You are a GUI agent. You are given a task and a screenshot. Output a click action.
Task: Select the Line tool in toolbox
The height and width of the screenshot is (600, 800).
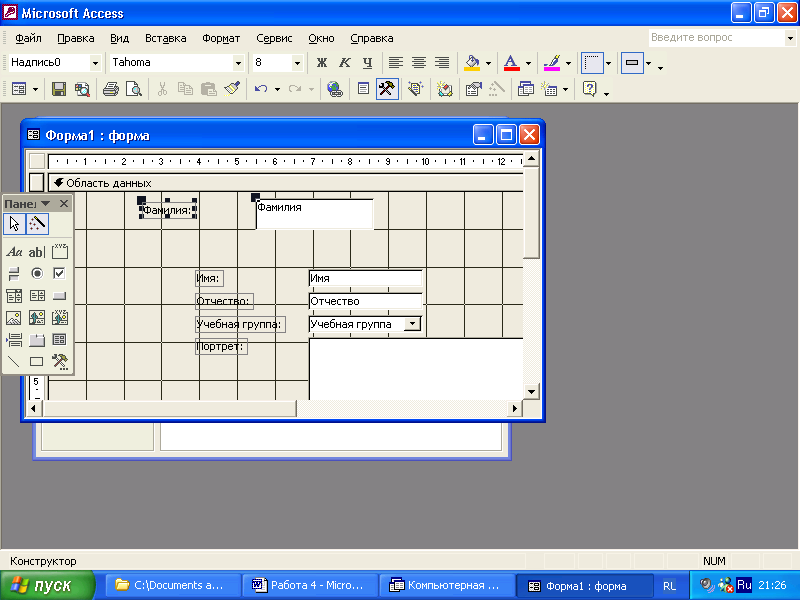14,362
